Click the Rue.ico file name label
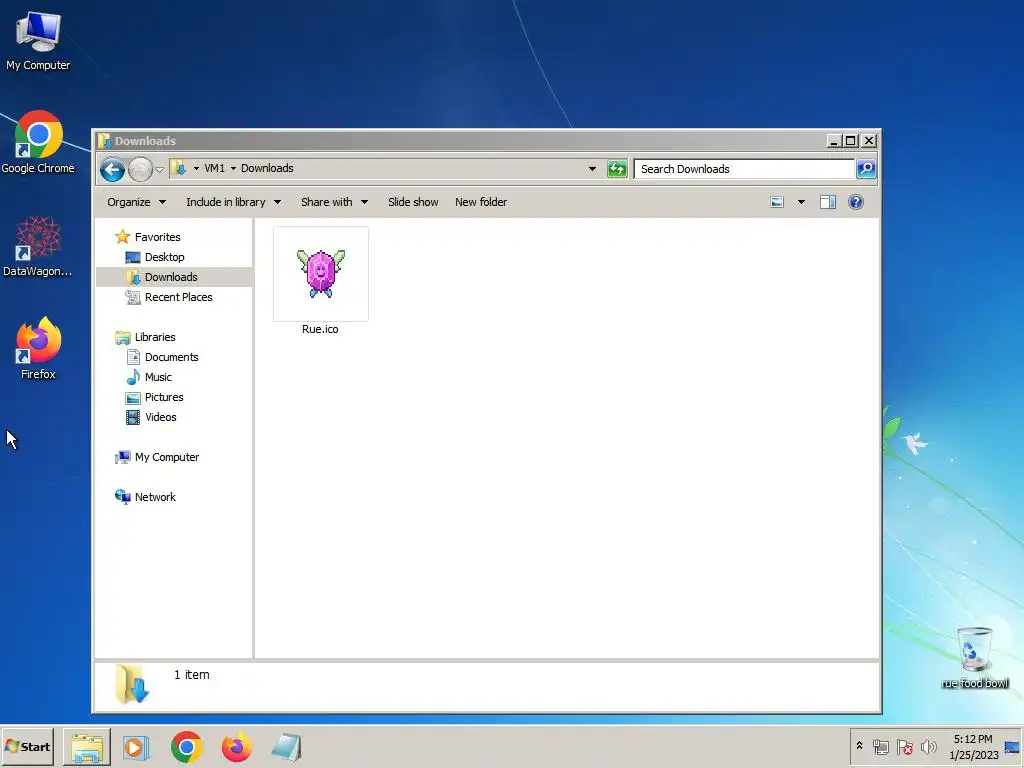The width and height of the screenshot is (1024, 768). coord(320,329)
